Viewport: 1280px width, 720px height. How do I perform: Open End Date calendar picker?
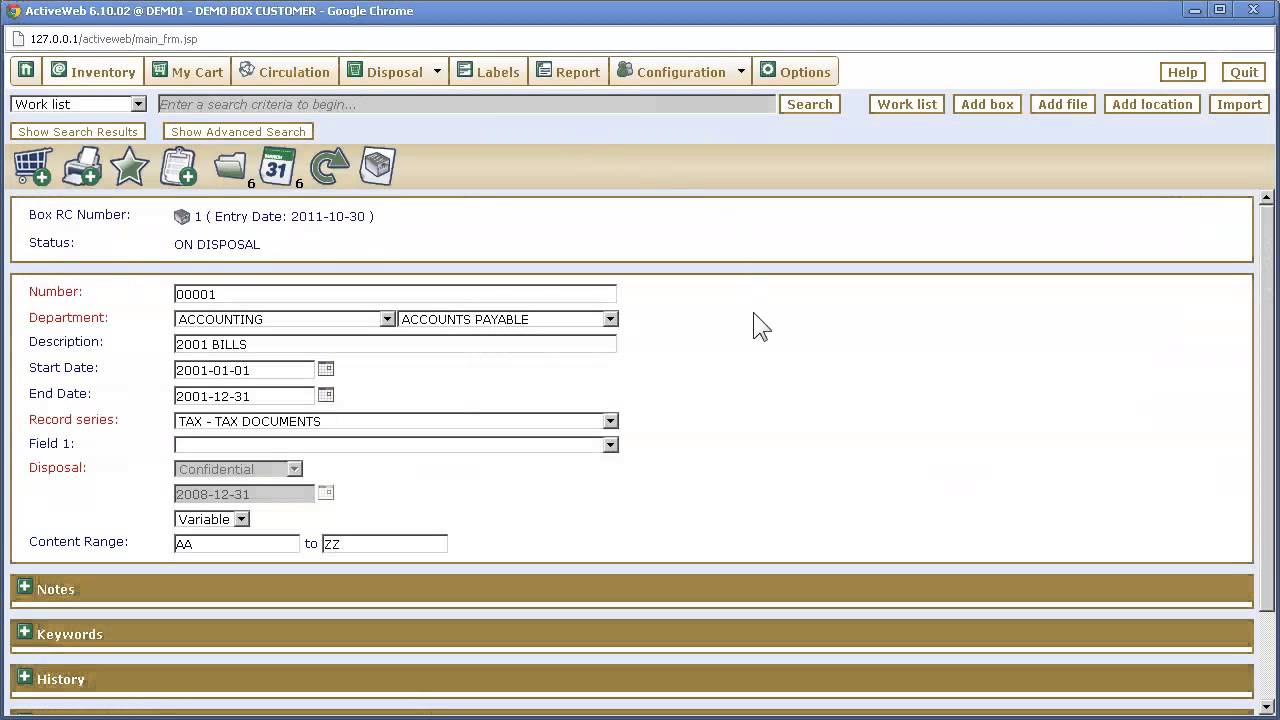(326, 395)
